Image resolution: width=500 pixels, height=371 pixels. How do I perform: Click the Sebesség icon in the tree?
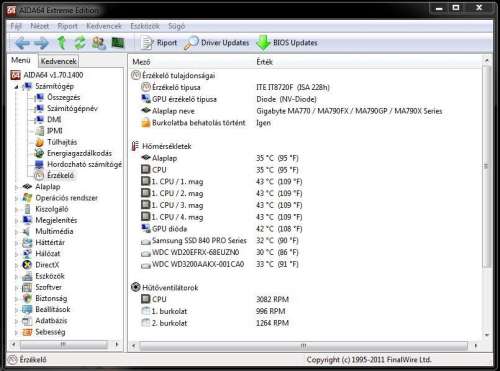coord(27,332)
